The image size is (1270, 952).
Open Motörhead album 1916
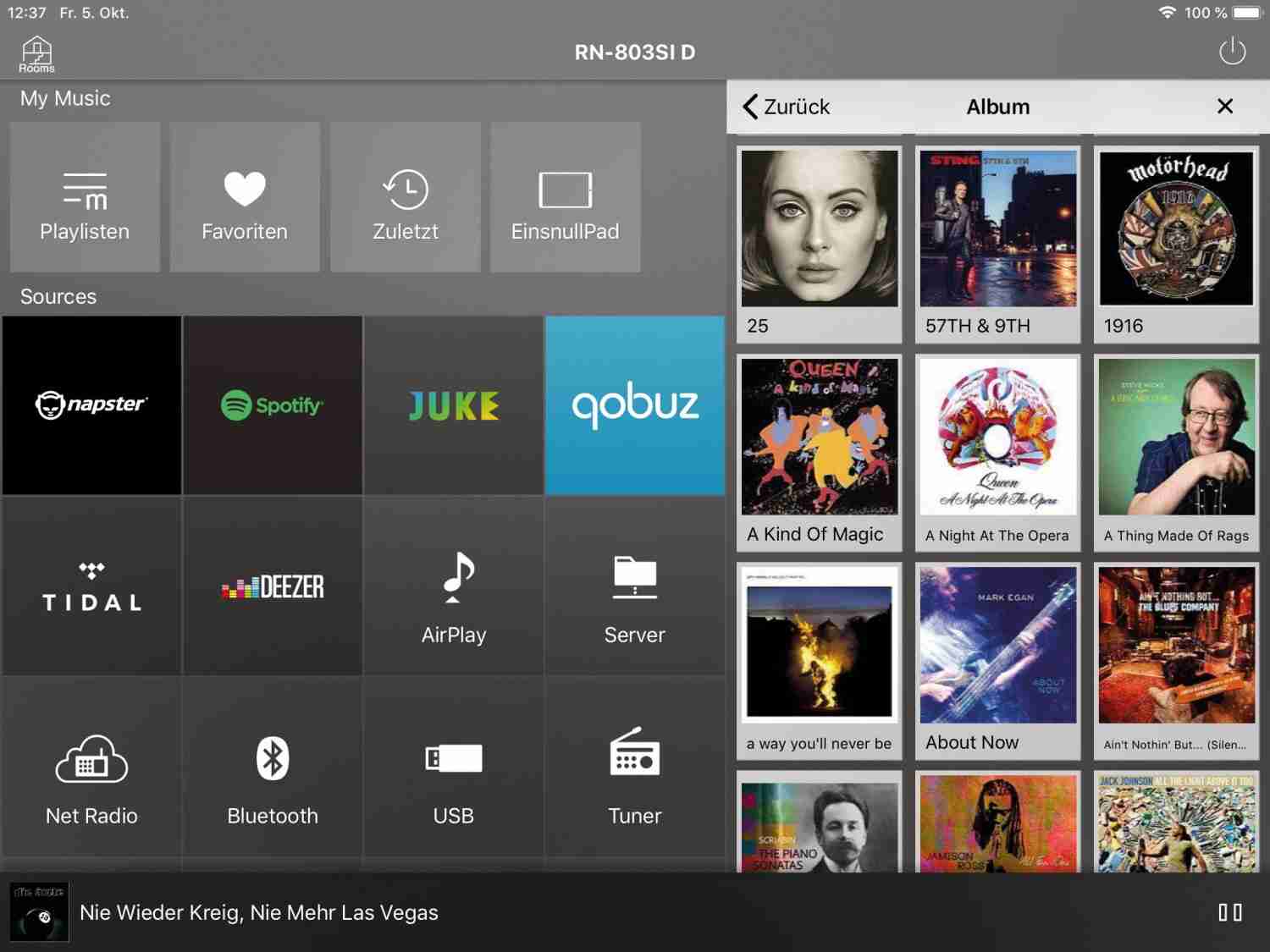(x=1177, y=245)
